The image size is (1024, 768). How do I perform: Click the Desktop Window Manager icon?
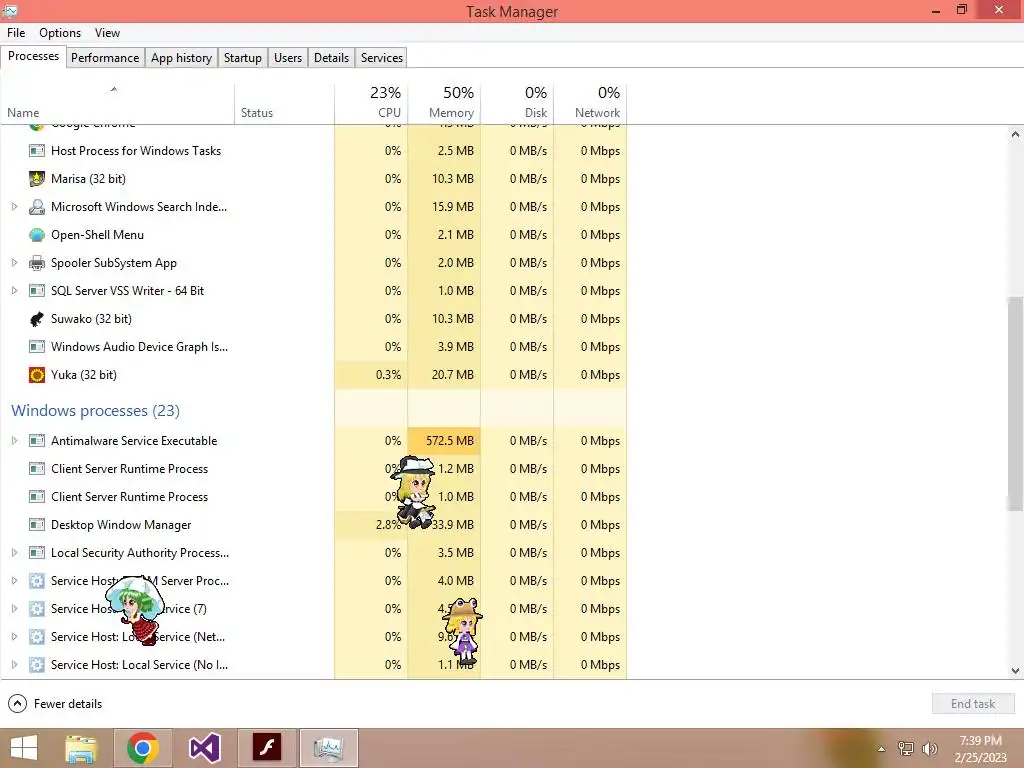pyautogui.click(x=37, y=524)
